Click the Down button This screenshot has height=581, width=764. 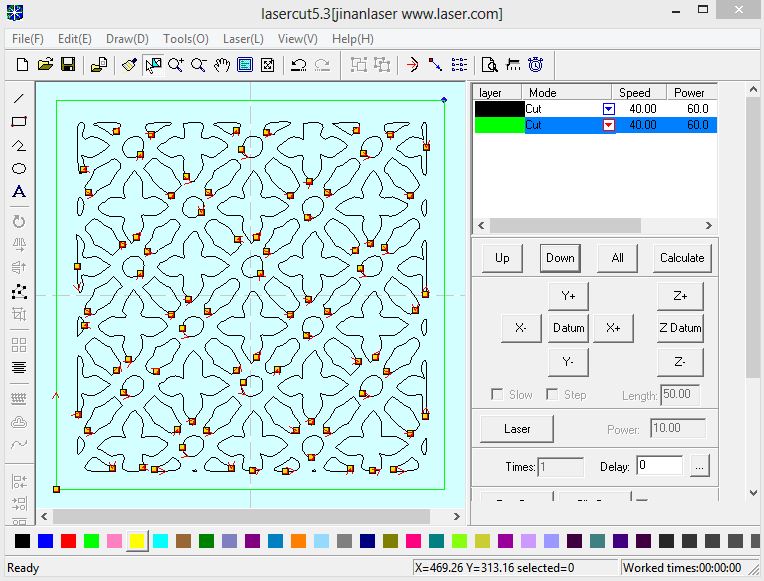point(560,258)
